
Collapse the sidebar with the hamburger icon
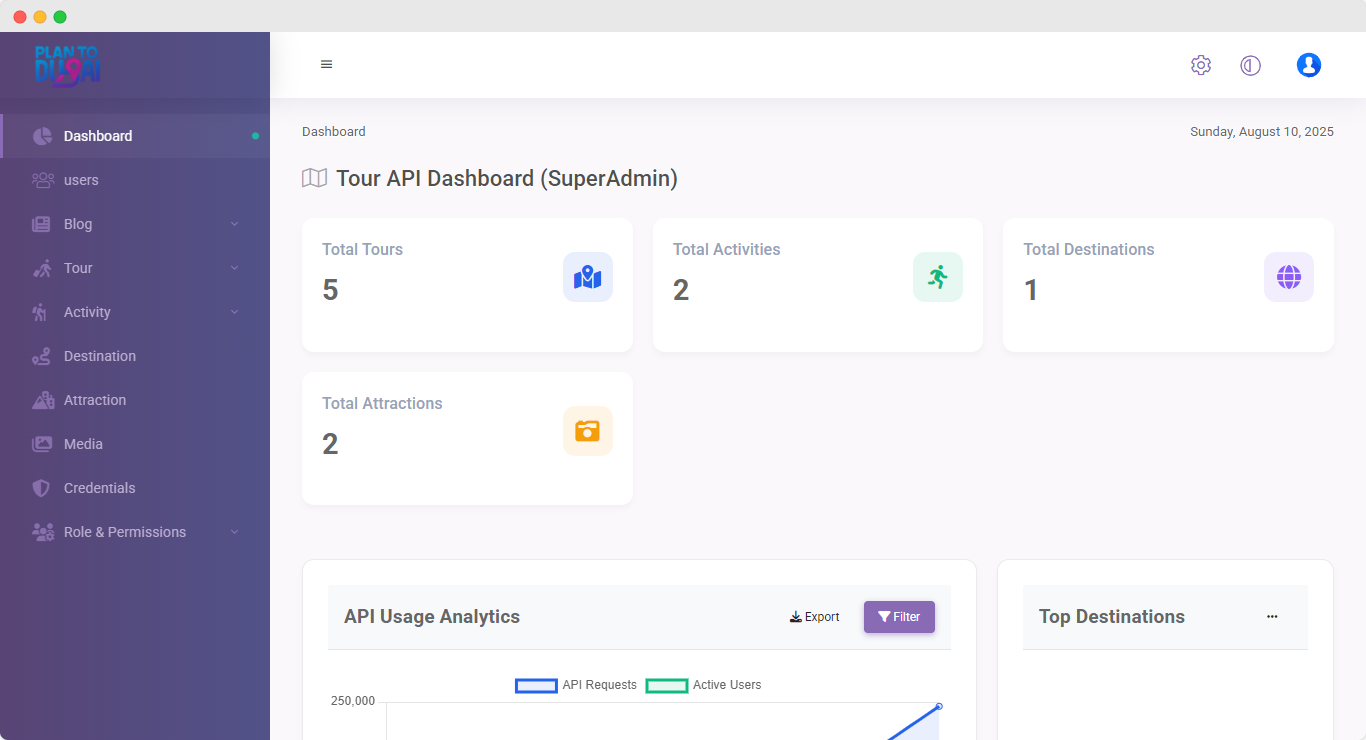326,63
